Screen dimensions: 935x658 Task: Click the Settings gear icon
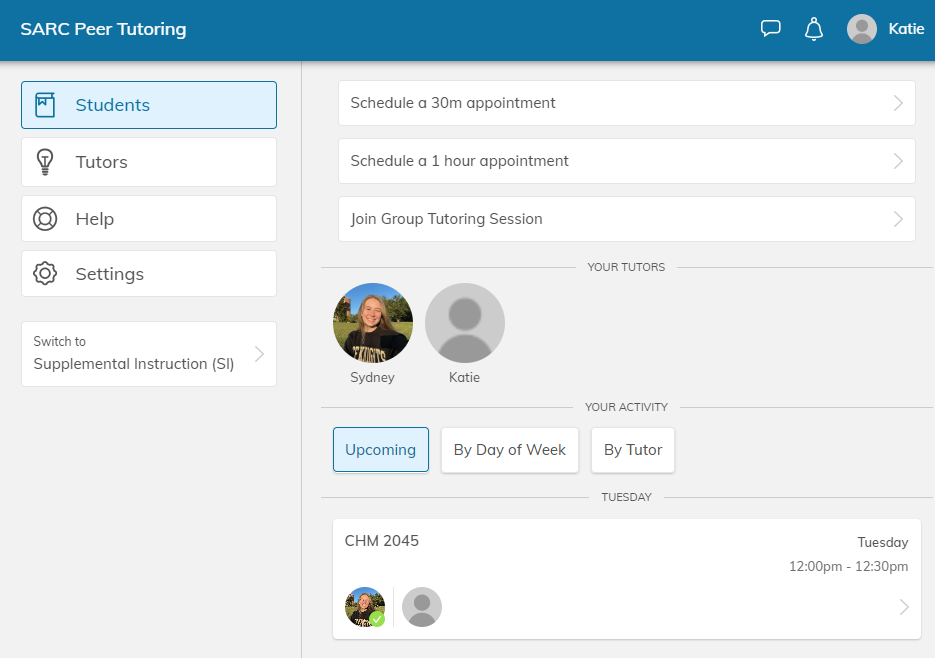(45, 274)
